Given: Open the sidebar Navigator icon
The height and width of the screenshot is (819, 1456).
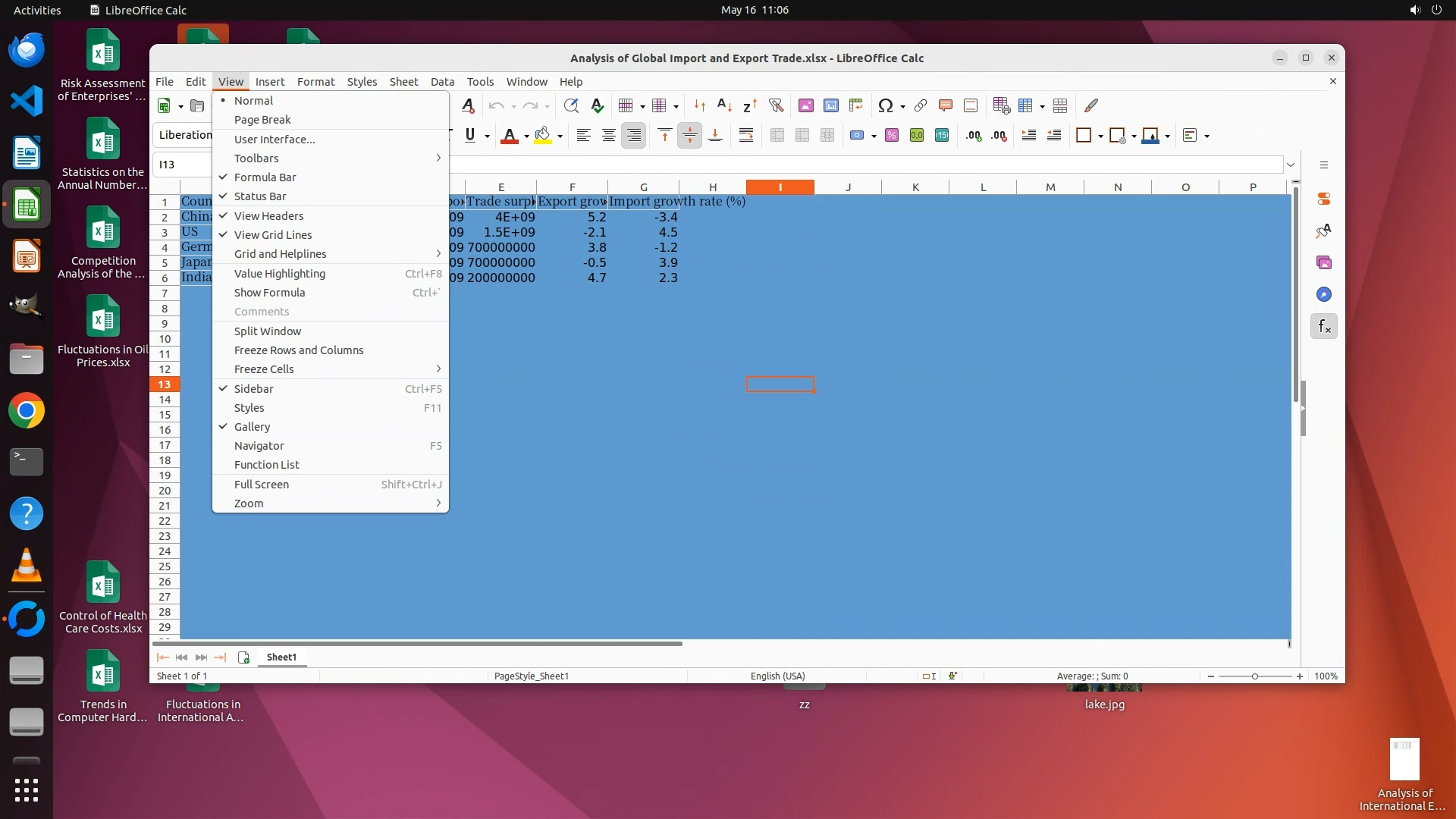Looking at the screenshot, I should (1324, 295).
